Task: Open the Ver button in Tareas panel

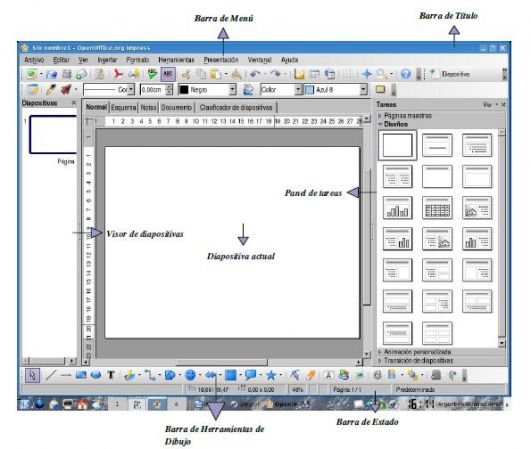Action: tap(490, 105)
